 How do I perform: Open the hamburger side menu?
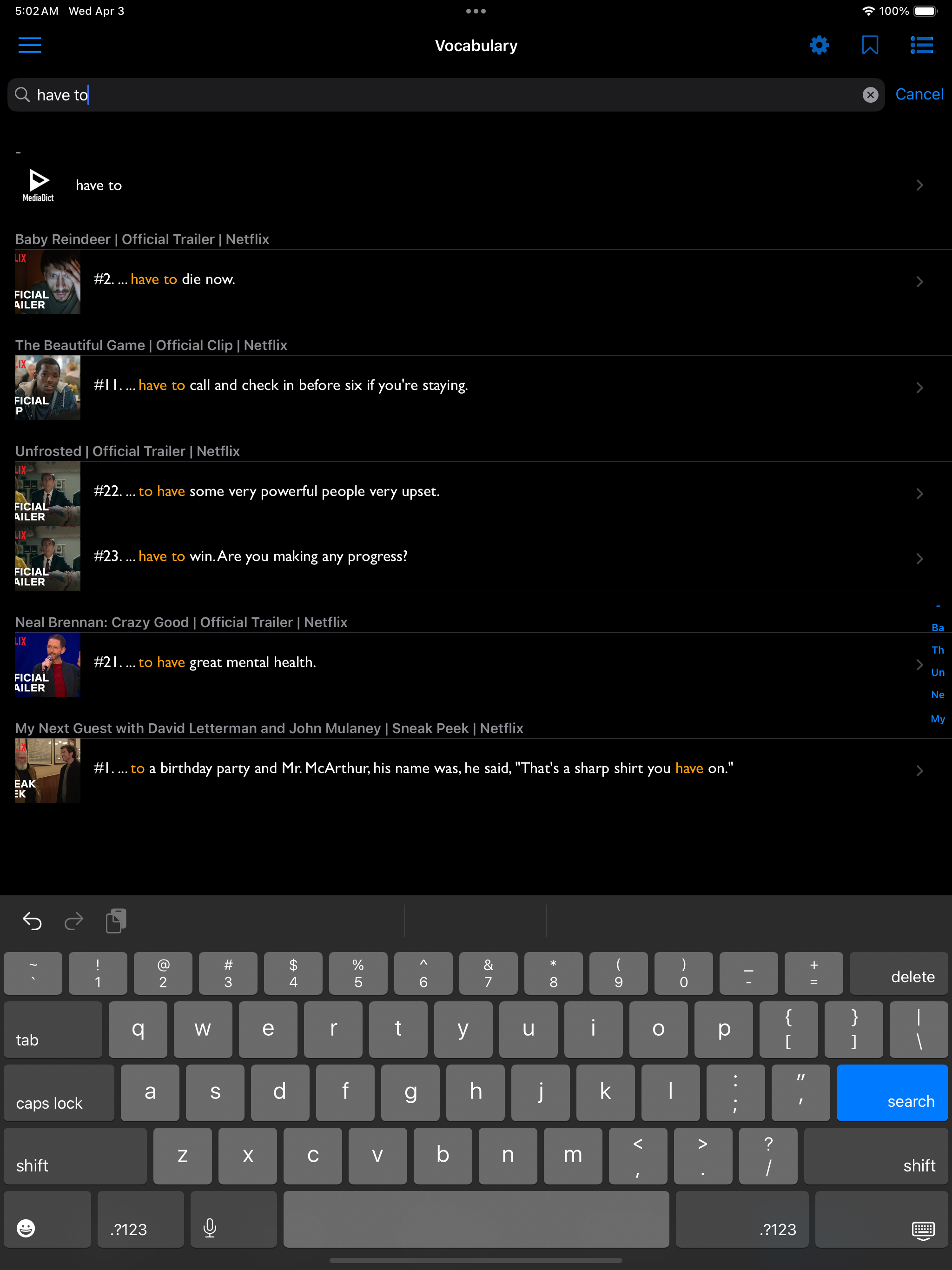click(29, 46)
